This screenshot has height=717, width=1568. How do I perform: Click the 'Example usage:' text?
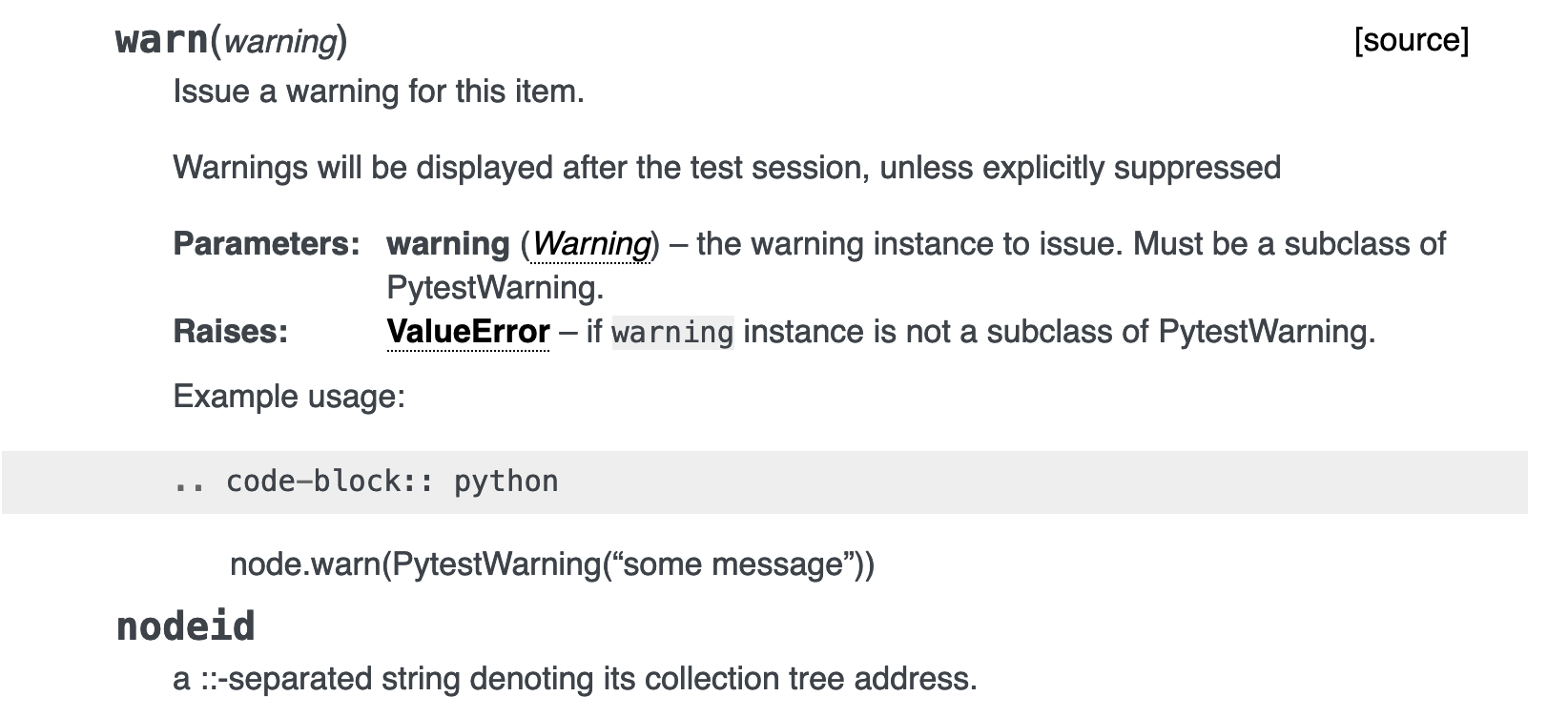pos(289,397)
